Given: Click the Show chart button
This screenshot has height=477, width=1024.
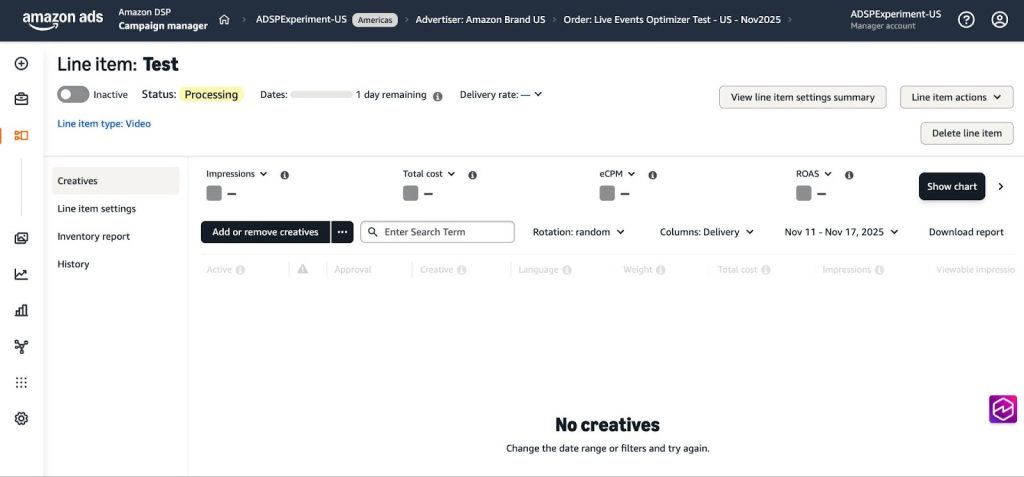Looking at the screenshot, I should (x=952, y=186).
